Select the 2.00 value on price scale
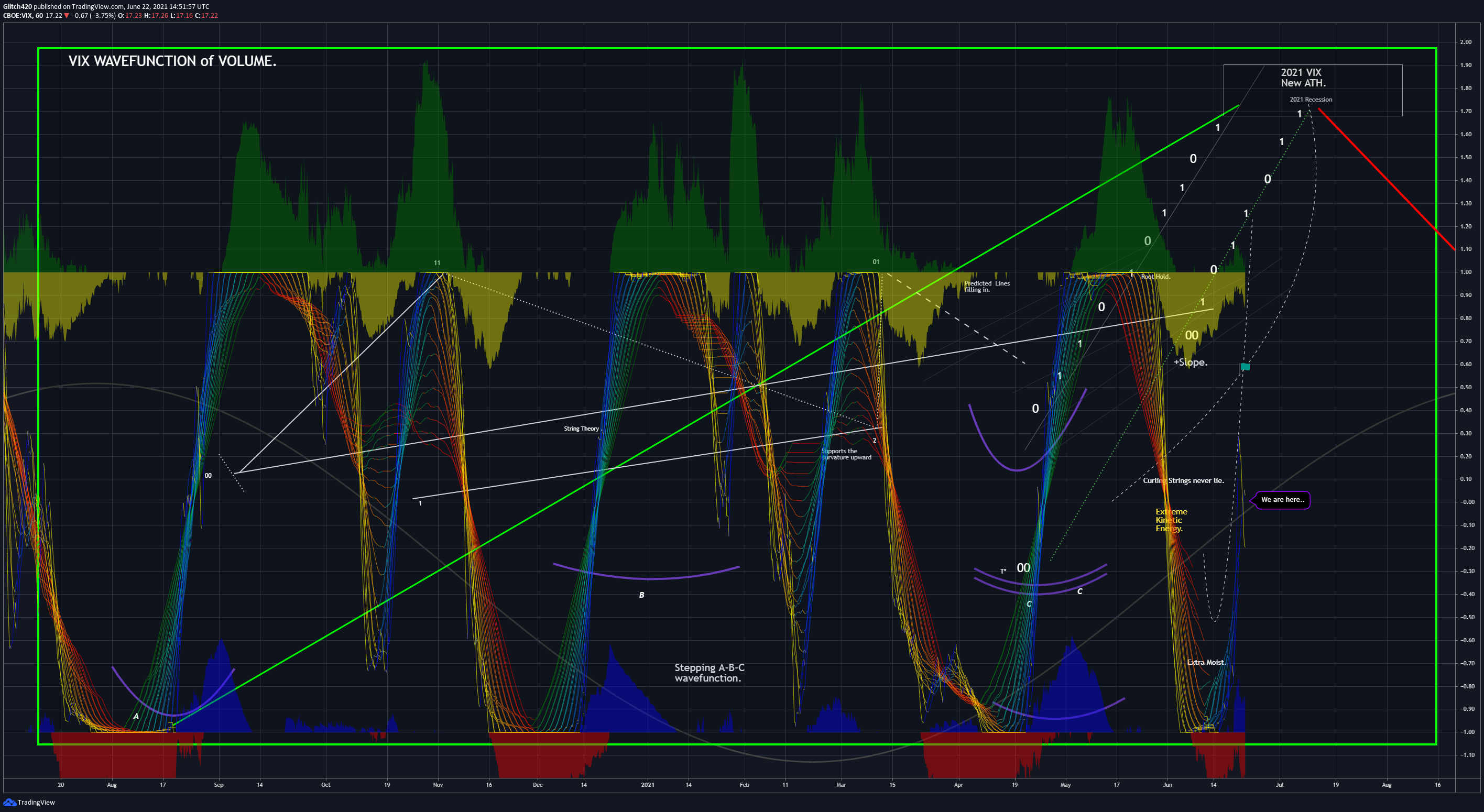 [x=1466, y=42]
